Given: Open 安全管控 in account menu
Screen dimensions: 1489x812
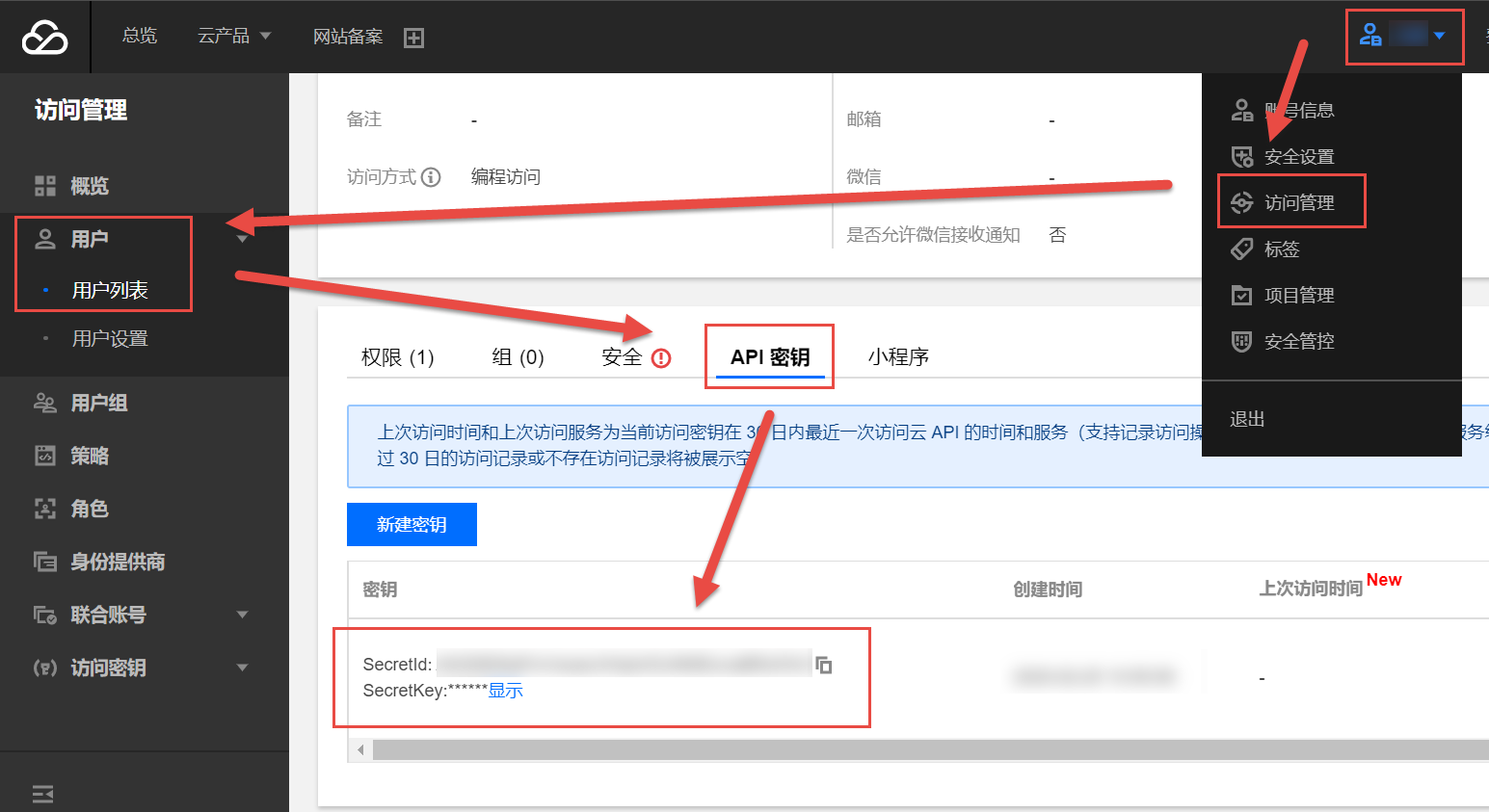Looking at the screenshot, I should tap(1299, 341).
